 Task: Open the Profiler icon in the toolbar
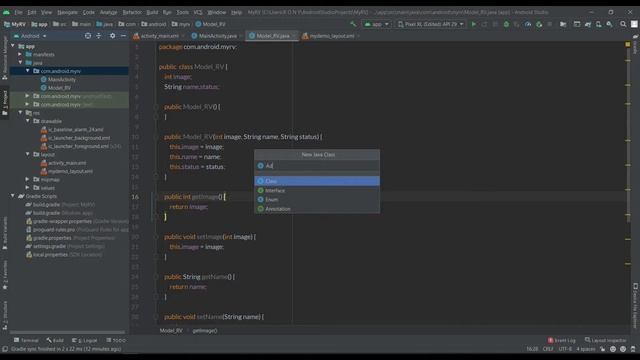(x=528, y=24)
